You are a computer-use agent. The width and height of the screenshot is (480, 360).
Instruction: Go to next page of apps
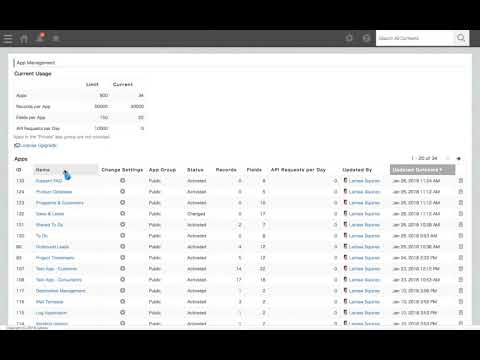(459, 158)
